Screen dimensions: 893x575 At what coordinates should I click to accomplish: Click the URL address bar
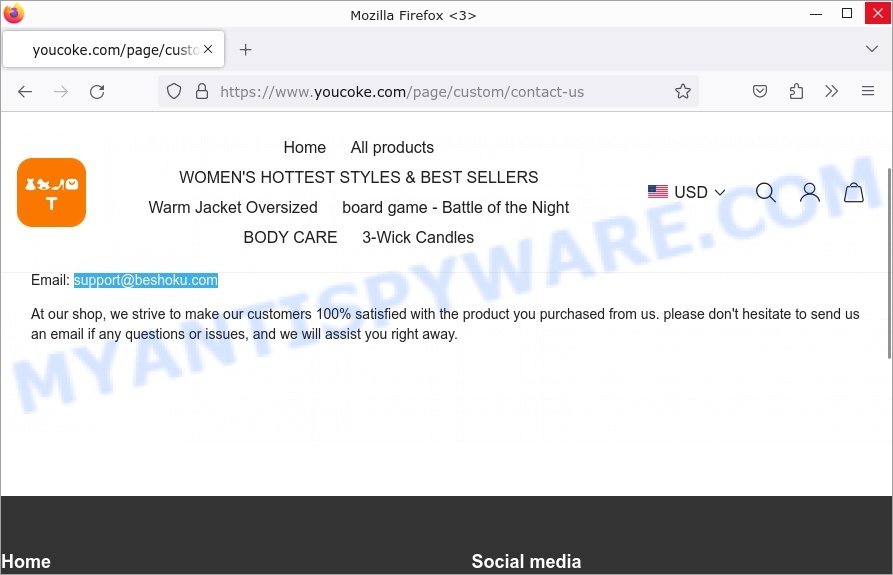pyautogui.click(x=427, y=91)
